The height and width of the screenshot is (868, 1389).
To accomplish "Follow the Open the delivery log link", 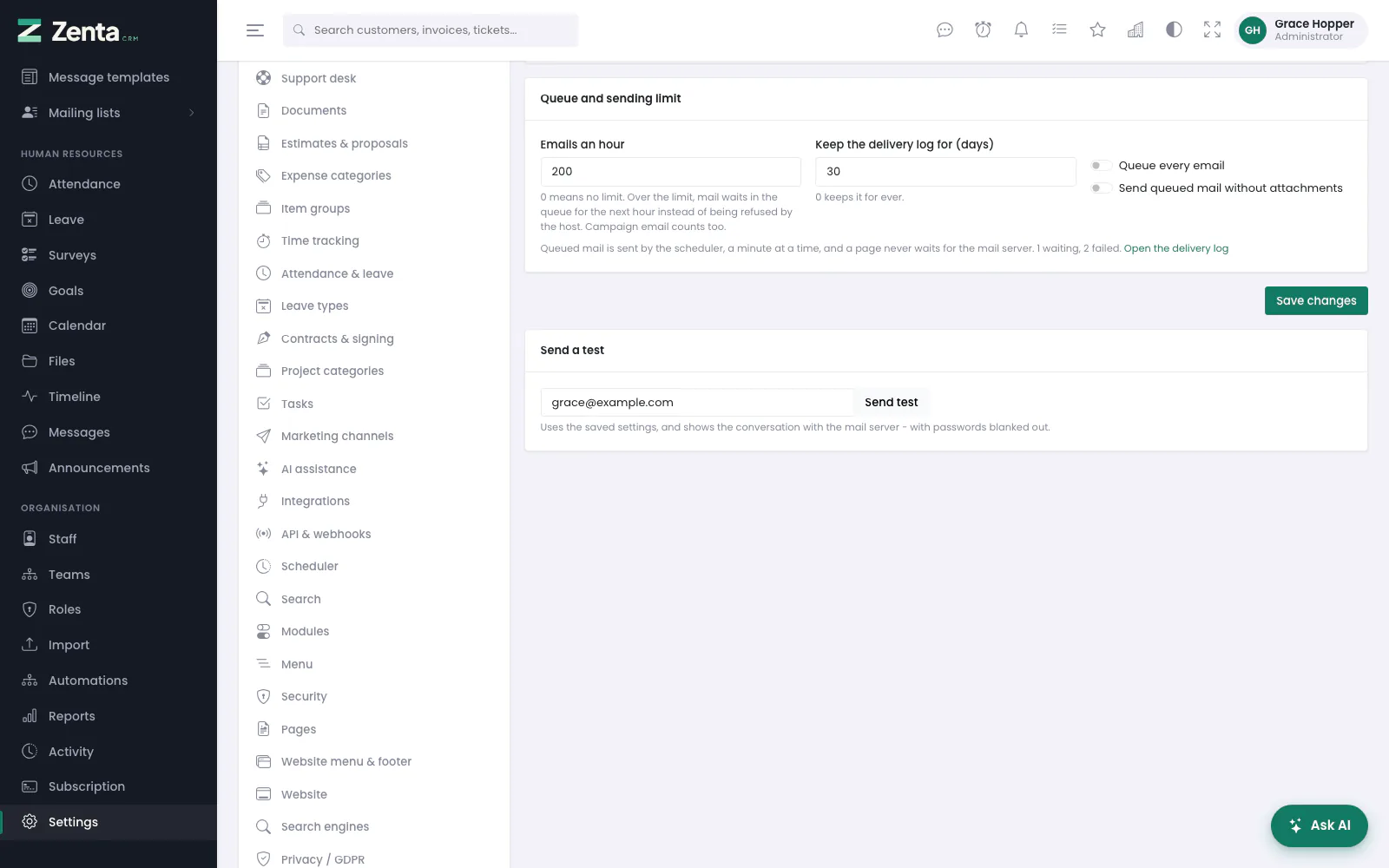I will click(x=1176, y=249).
